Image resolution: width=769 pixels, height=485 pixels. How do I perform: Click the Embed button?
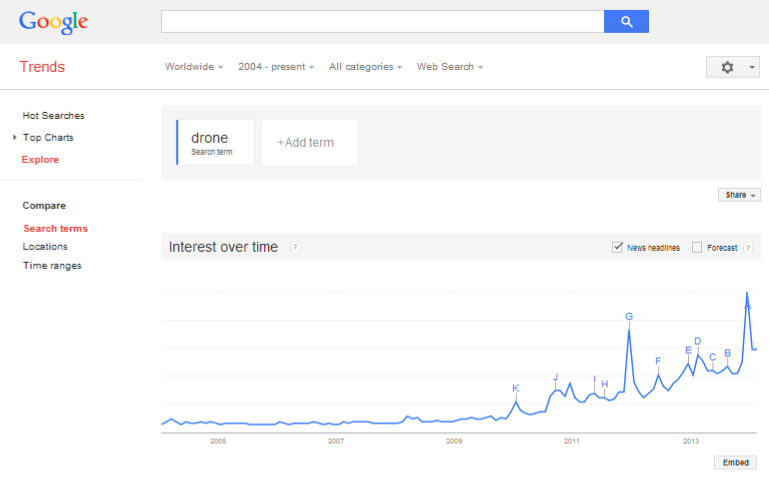pos(735,462)
